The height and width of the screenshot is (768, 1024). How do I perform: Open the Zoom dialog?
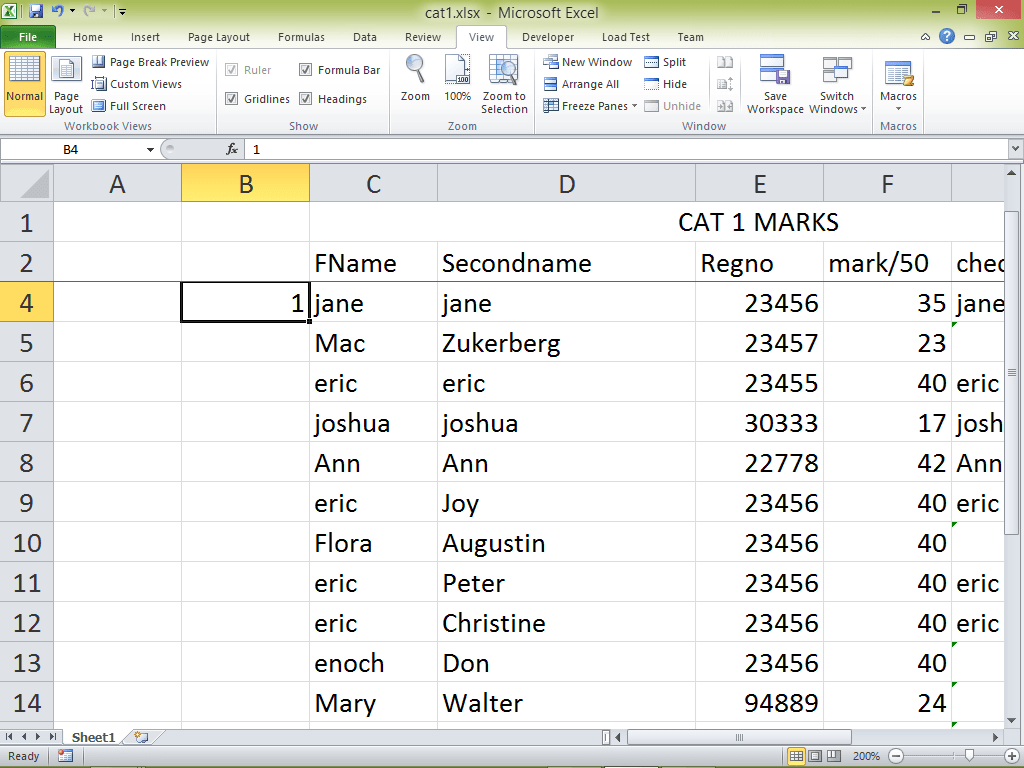415,82
